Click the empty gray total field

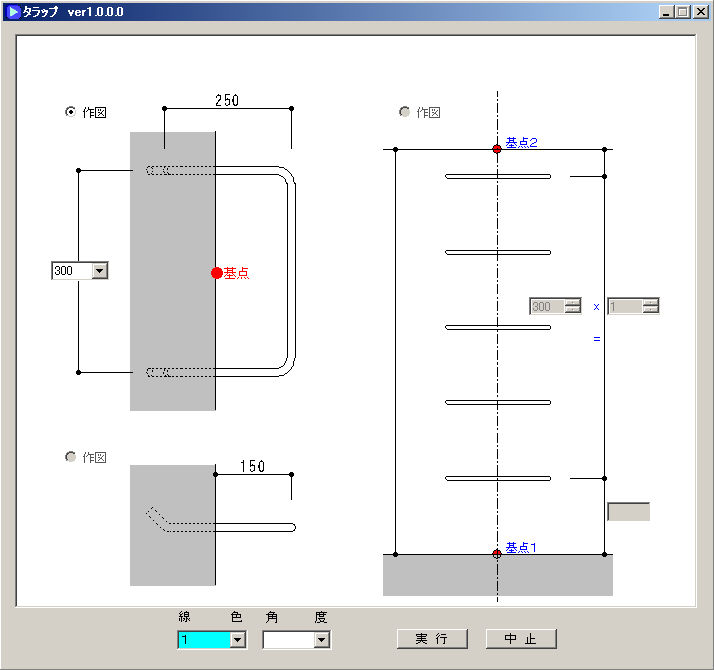point(628,511)
